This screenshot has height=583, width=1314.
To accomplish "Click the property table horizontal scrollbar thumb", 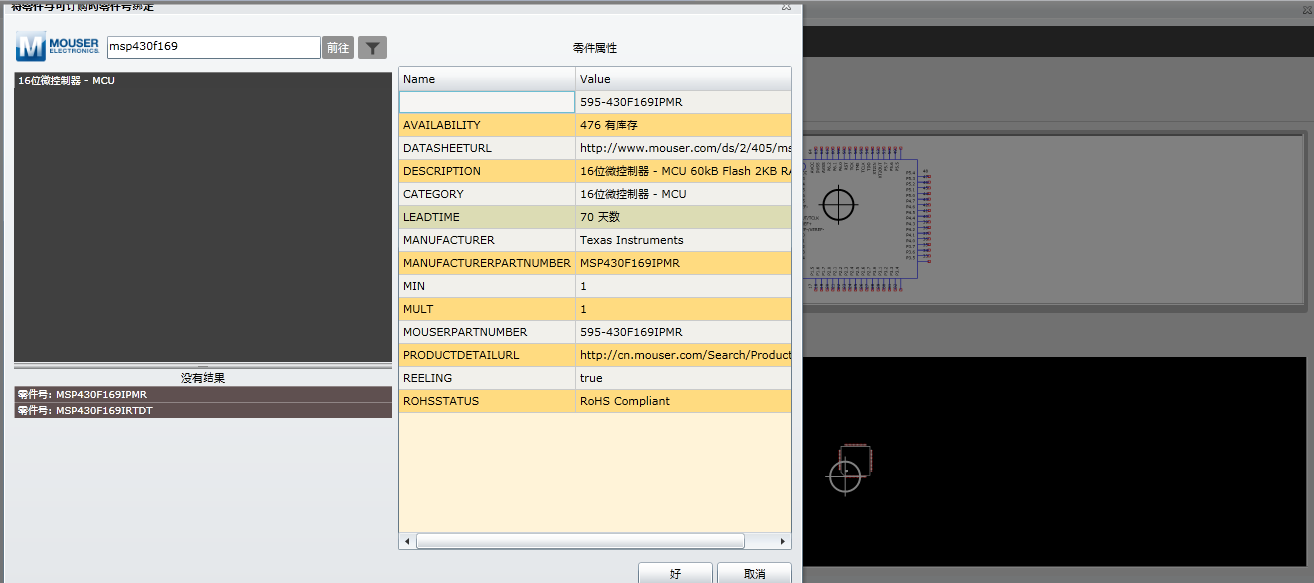I will click(x=580, y=541).
